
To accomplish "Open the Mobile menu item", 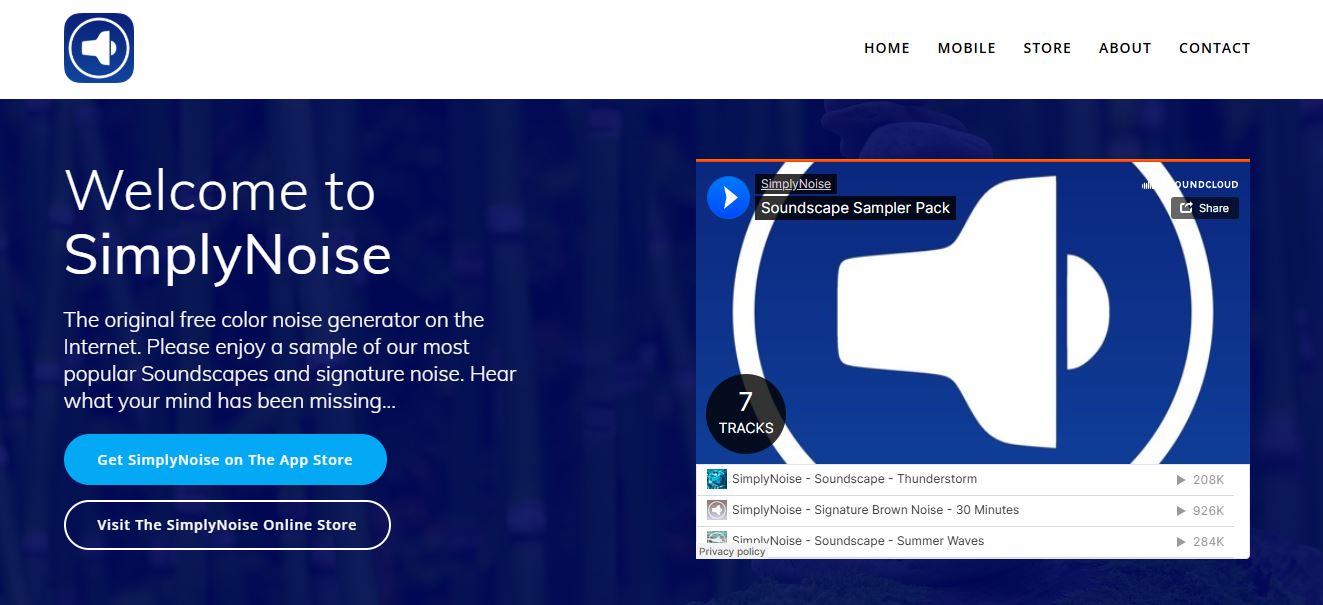I will pyautogui.click(x=967, y=48).
